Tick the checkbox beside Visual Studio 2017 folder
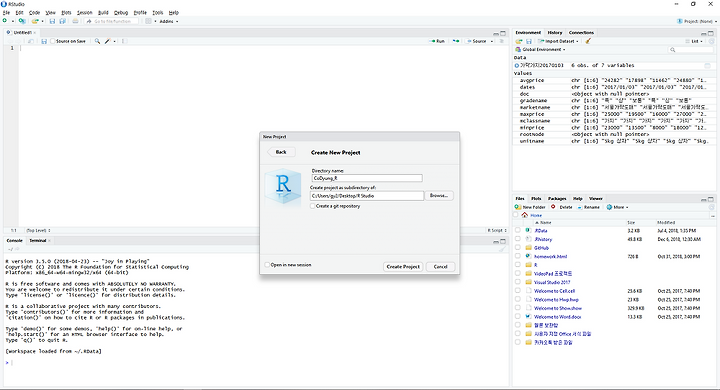This screenshot has width=720, height=390. point(518,283)
